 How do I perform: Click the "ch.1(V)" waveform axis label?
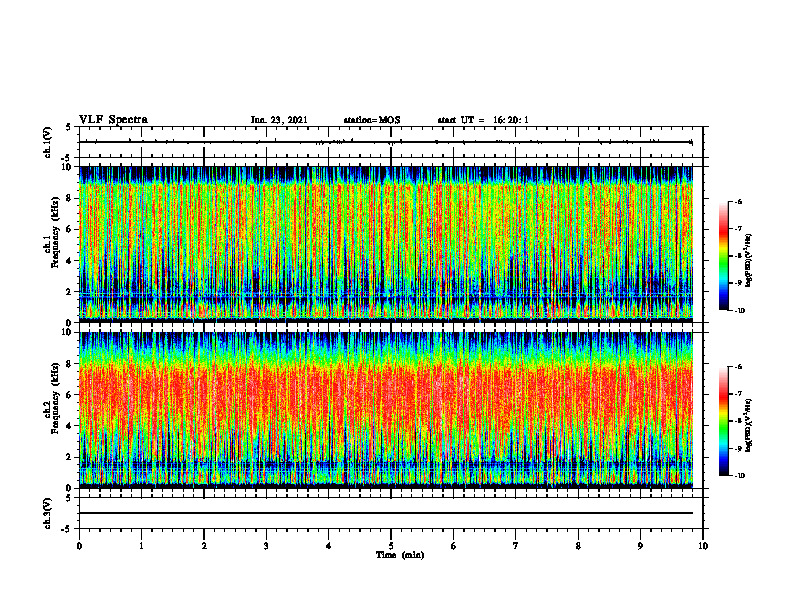[47, 142]
